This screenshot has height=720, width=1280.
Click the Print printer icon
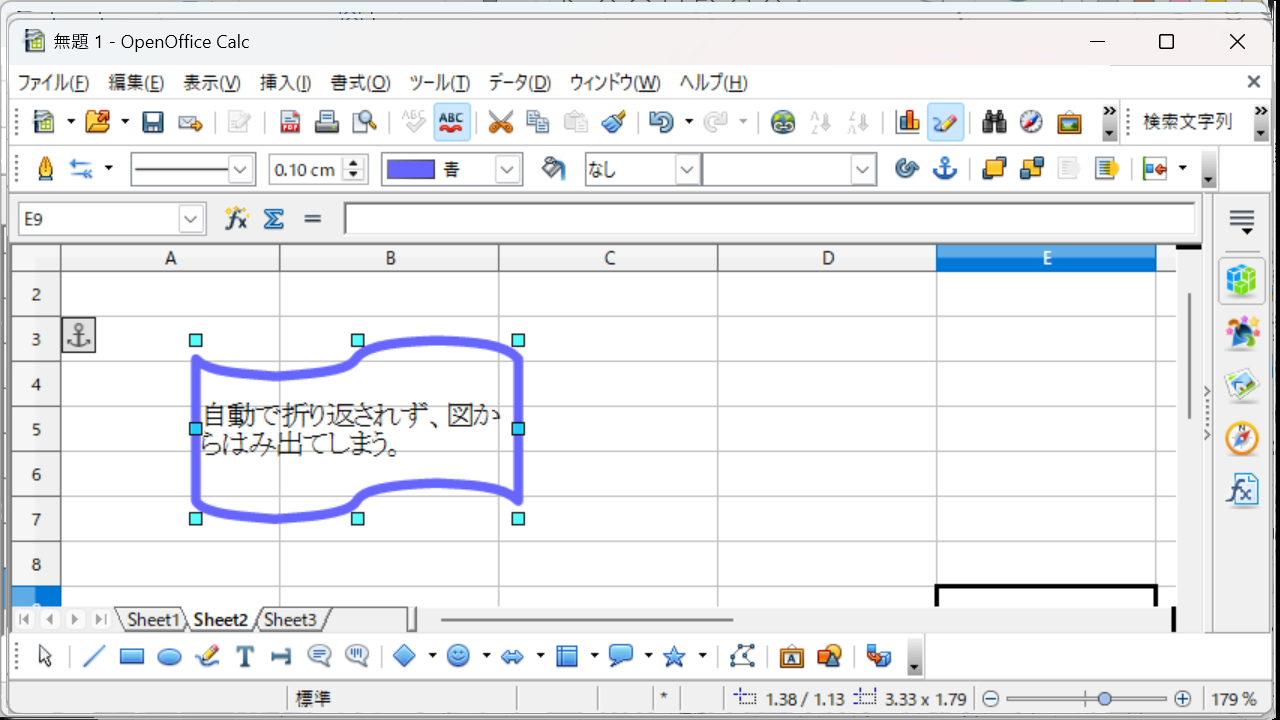327,122
